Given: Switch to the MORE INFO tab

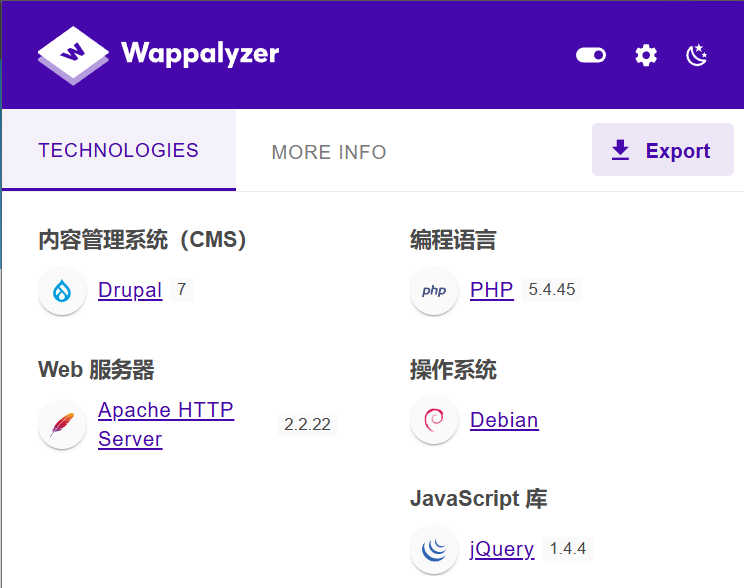Looking at the screenshot, I should (329, 152).
